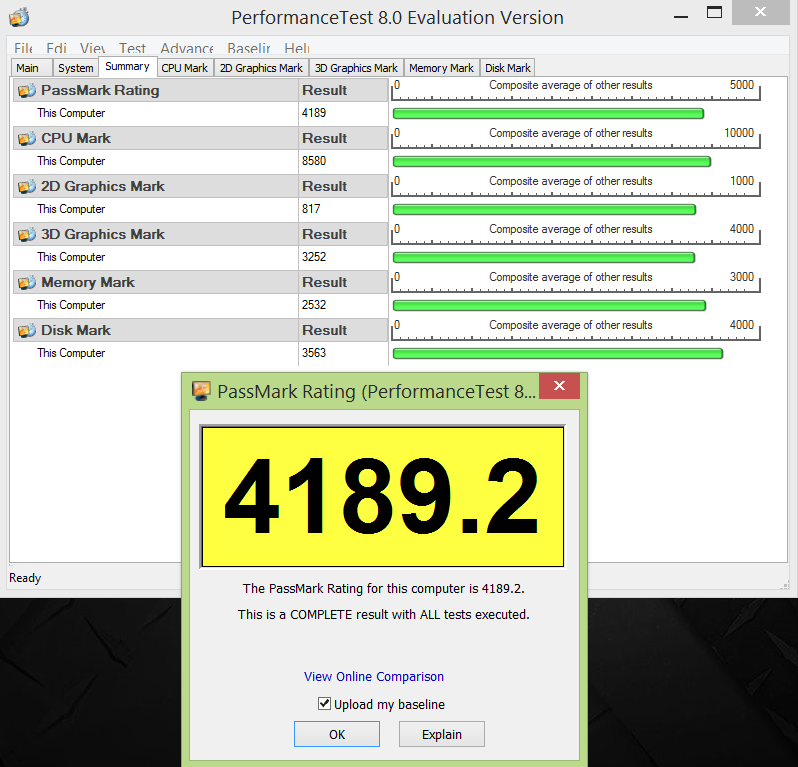Select the 2D Graphics Mark value 817
The image size is (798, 767).
[x=311, y=209]
